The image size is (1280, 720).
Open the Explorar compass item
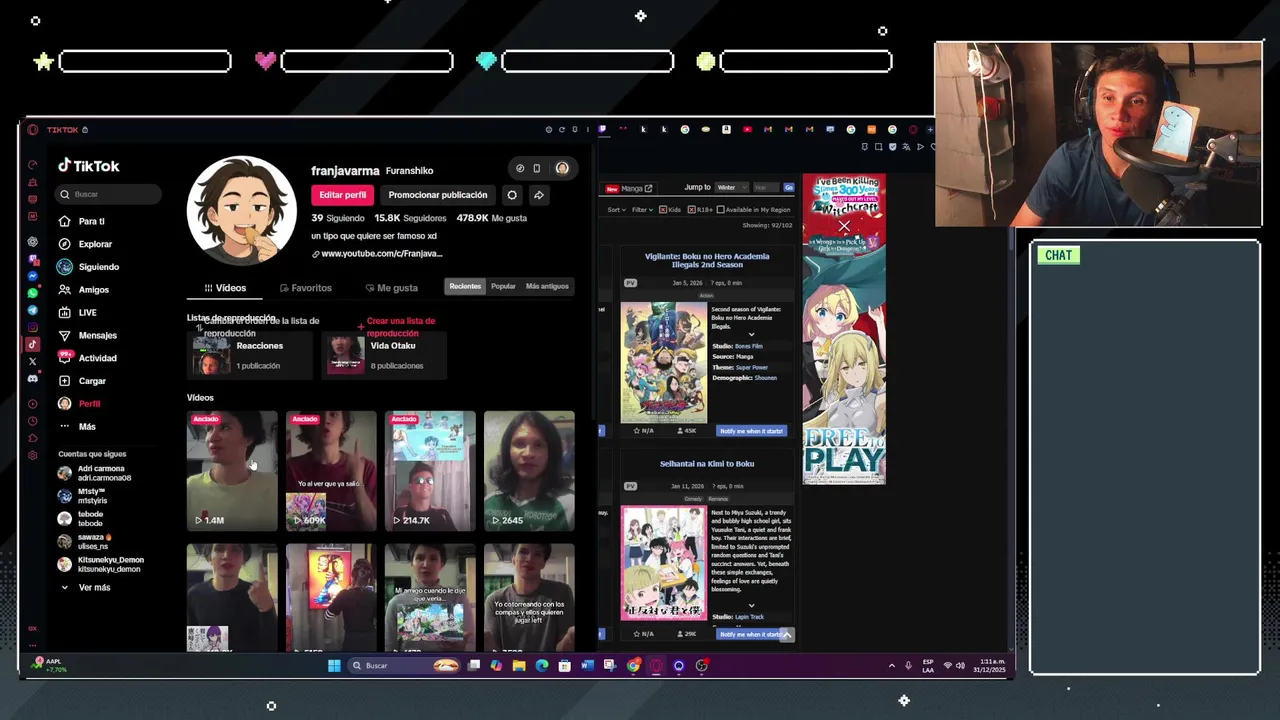coord(84,244)
